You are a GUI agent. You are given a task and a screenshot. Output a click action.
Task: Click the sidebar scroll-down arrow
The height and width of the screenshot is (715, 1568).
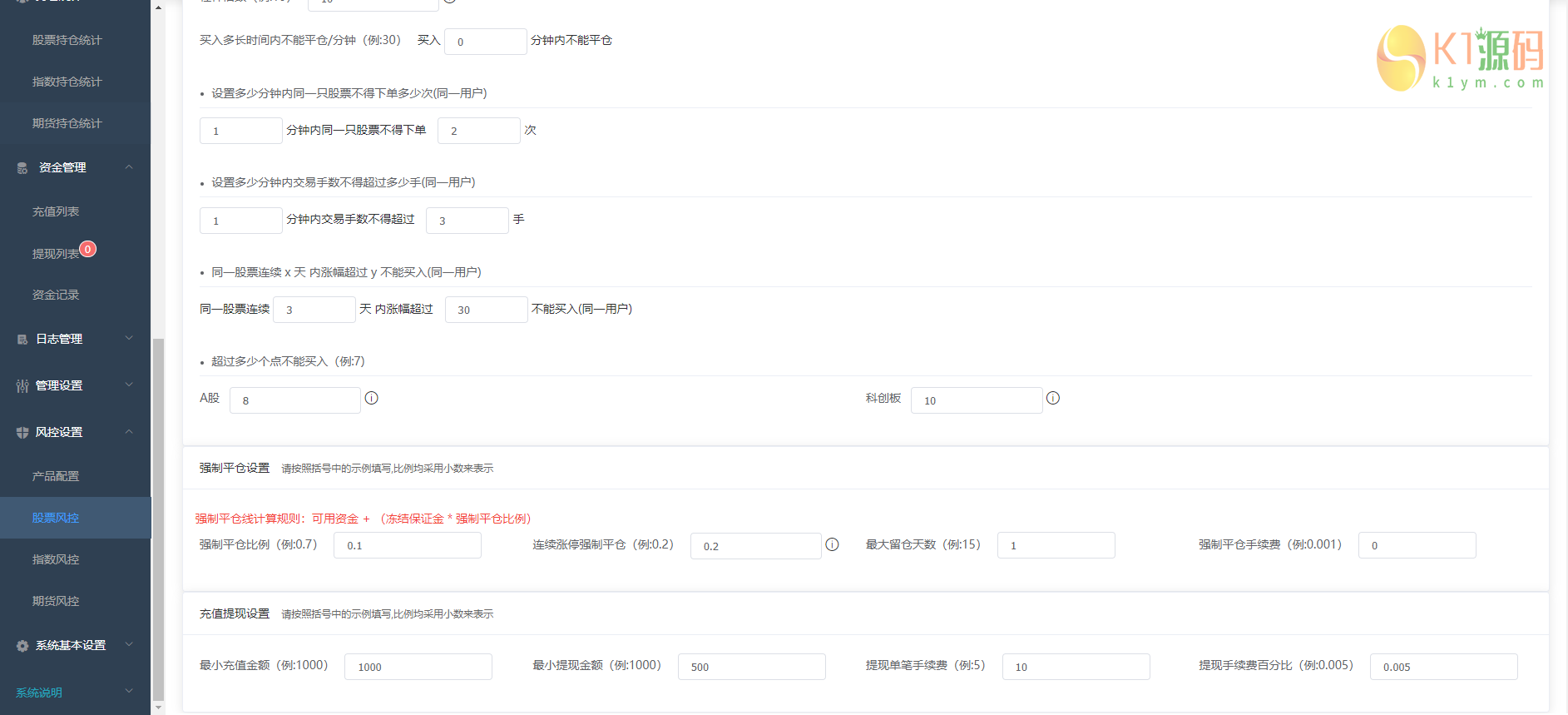coord(158,708)
